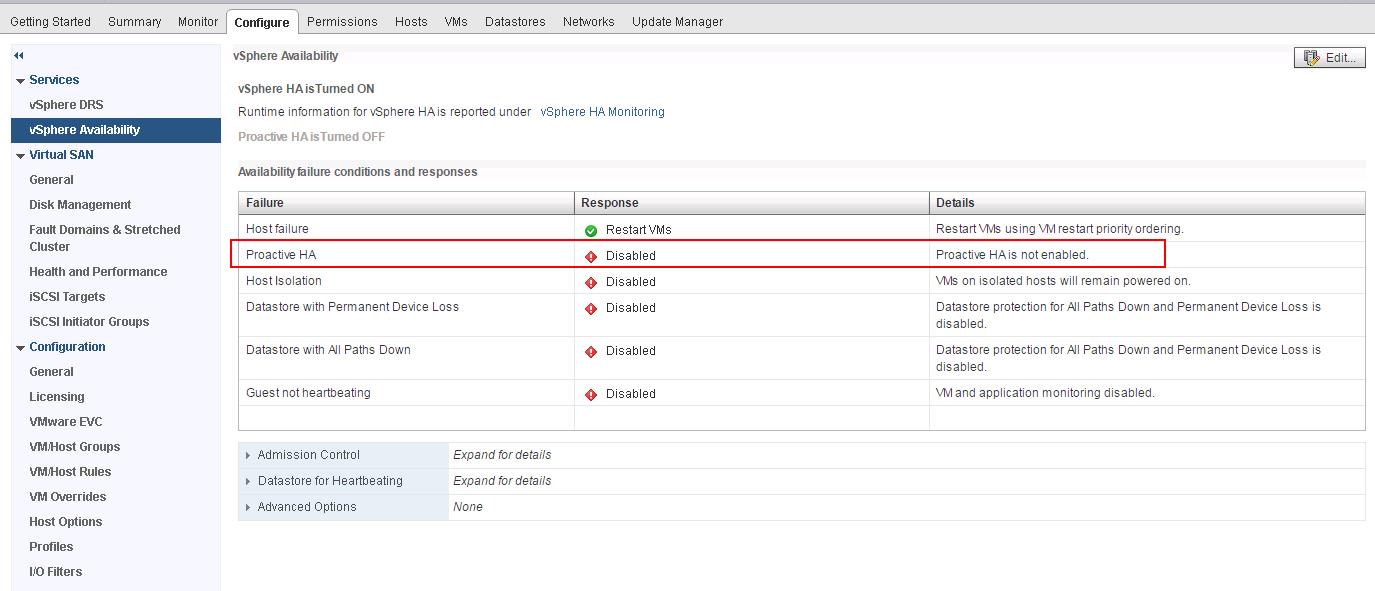Click the green checkmark icon beside Restart VMs
1375x591 pixels.
[x=591, y=230]
